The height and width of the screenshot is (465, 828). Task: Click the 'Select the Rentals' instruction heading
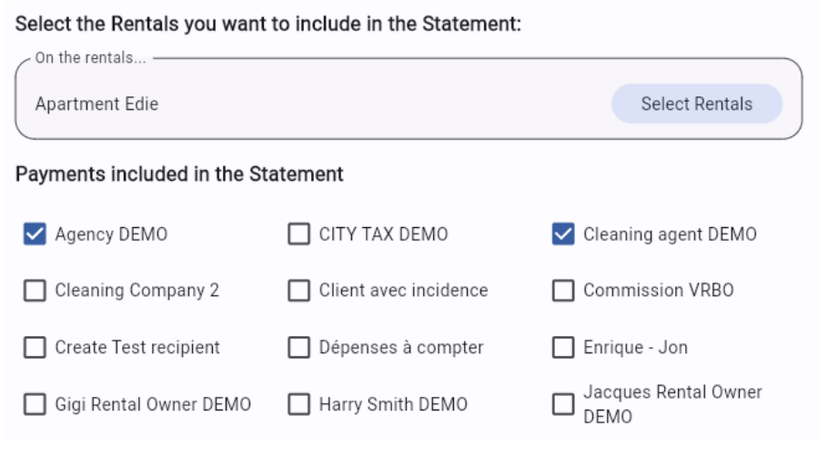click(x=268, y=24)
